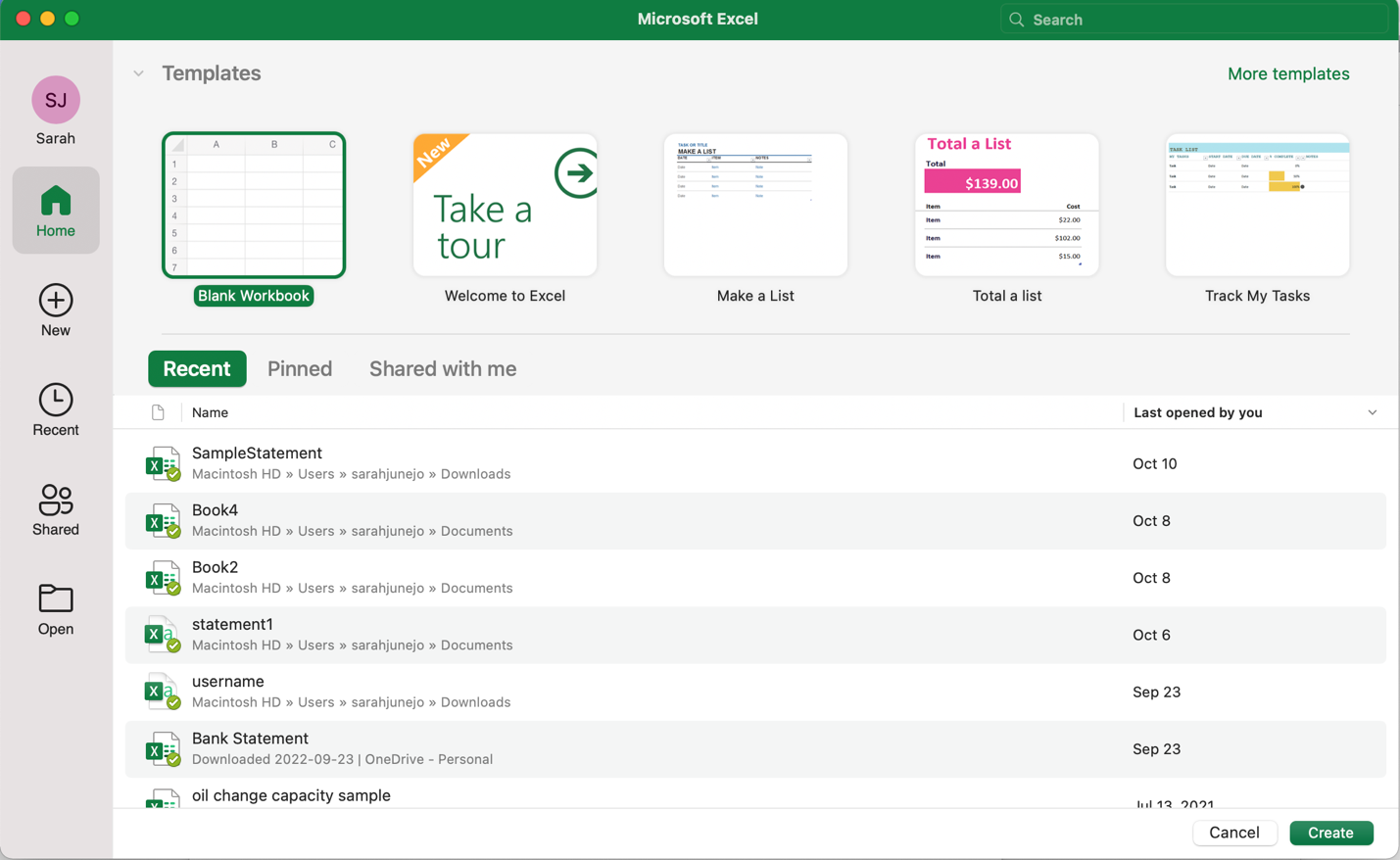The height and width of the screenshot is (860, 1400).
Task: Click the Sep 23 date for username
Action: click(1157, 692)
